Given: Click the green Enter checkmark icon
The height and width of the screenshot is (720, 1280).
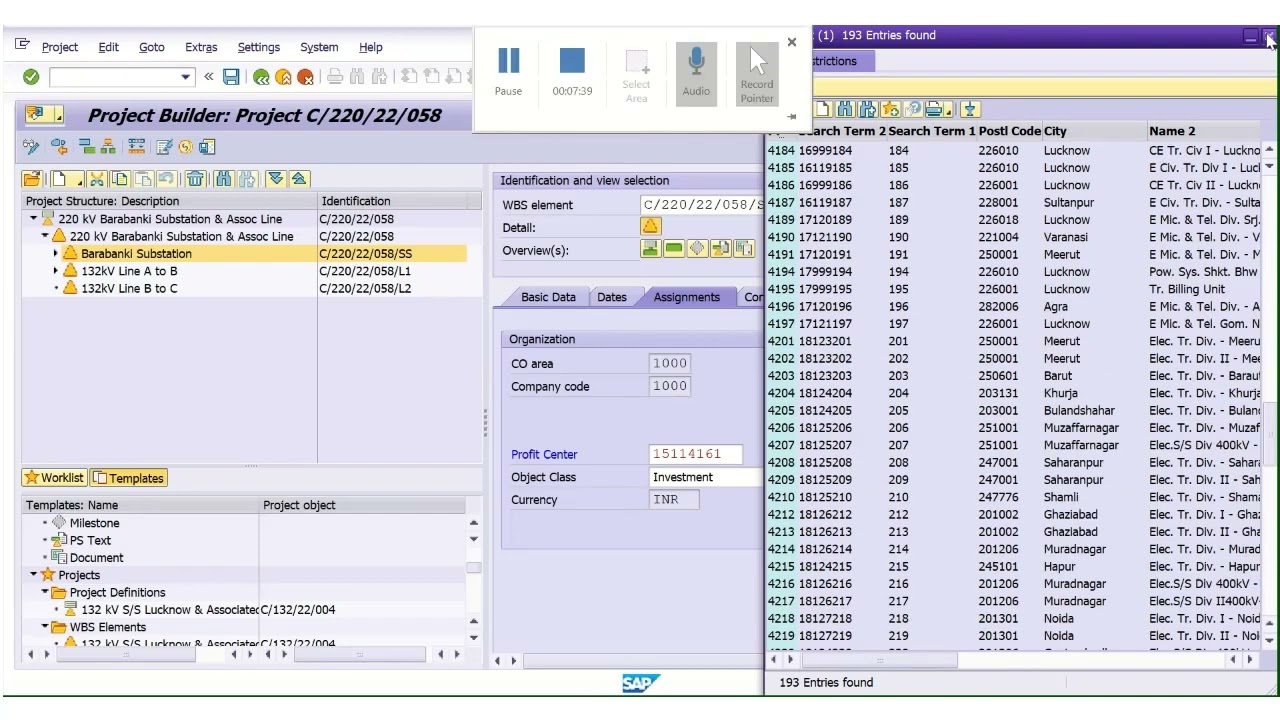Looking at the screenshot, I should [31, 77].
